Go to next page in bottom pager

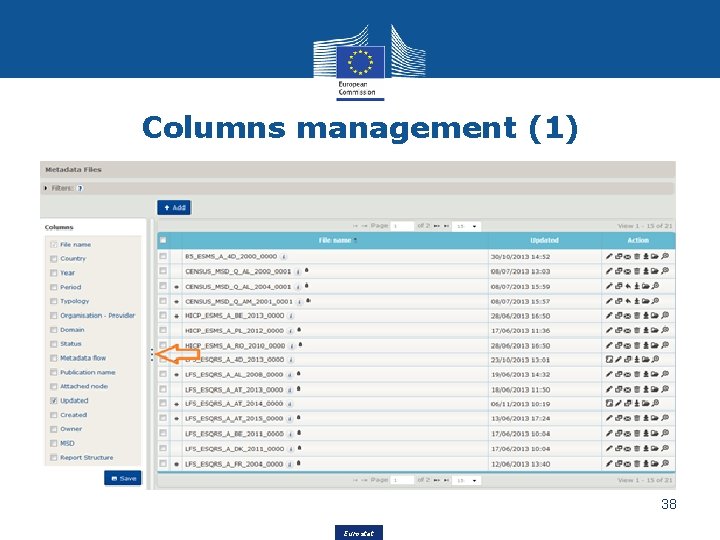[437, 480]
